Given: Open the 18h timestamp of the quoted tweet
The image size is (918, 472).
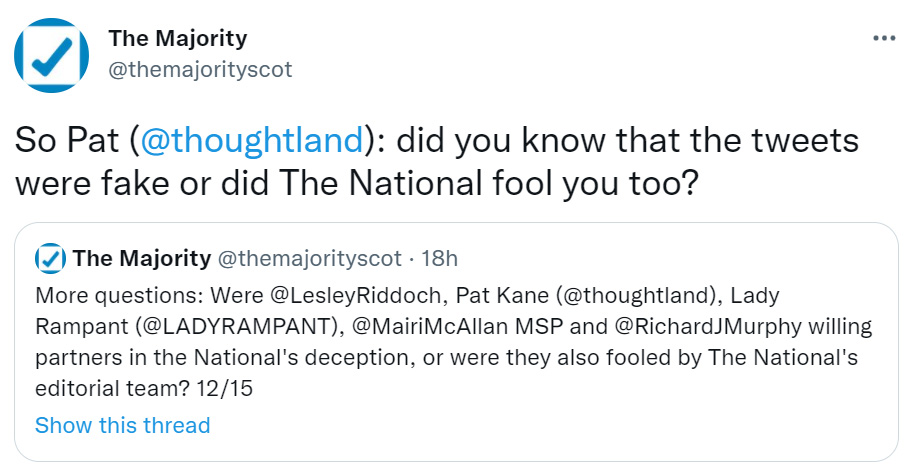Looking at the screenshot, I should 439,259.
